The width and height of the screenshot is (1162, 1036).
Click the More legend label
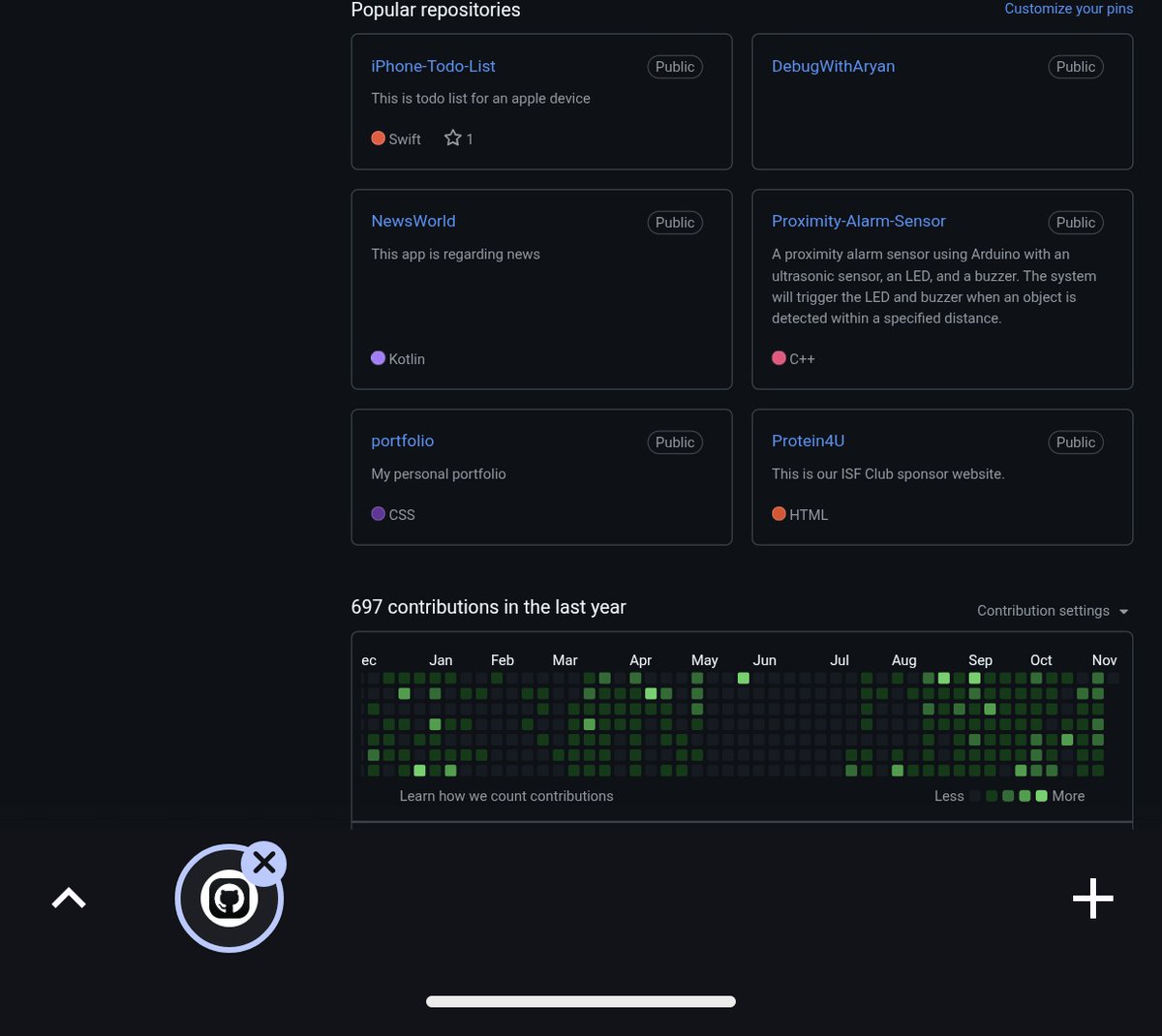point(1068,796)
